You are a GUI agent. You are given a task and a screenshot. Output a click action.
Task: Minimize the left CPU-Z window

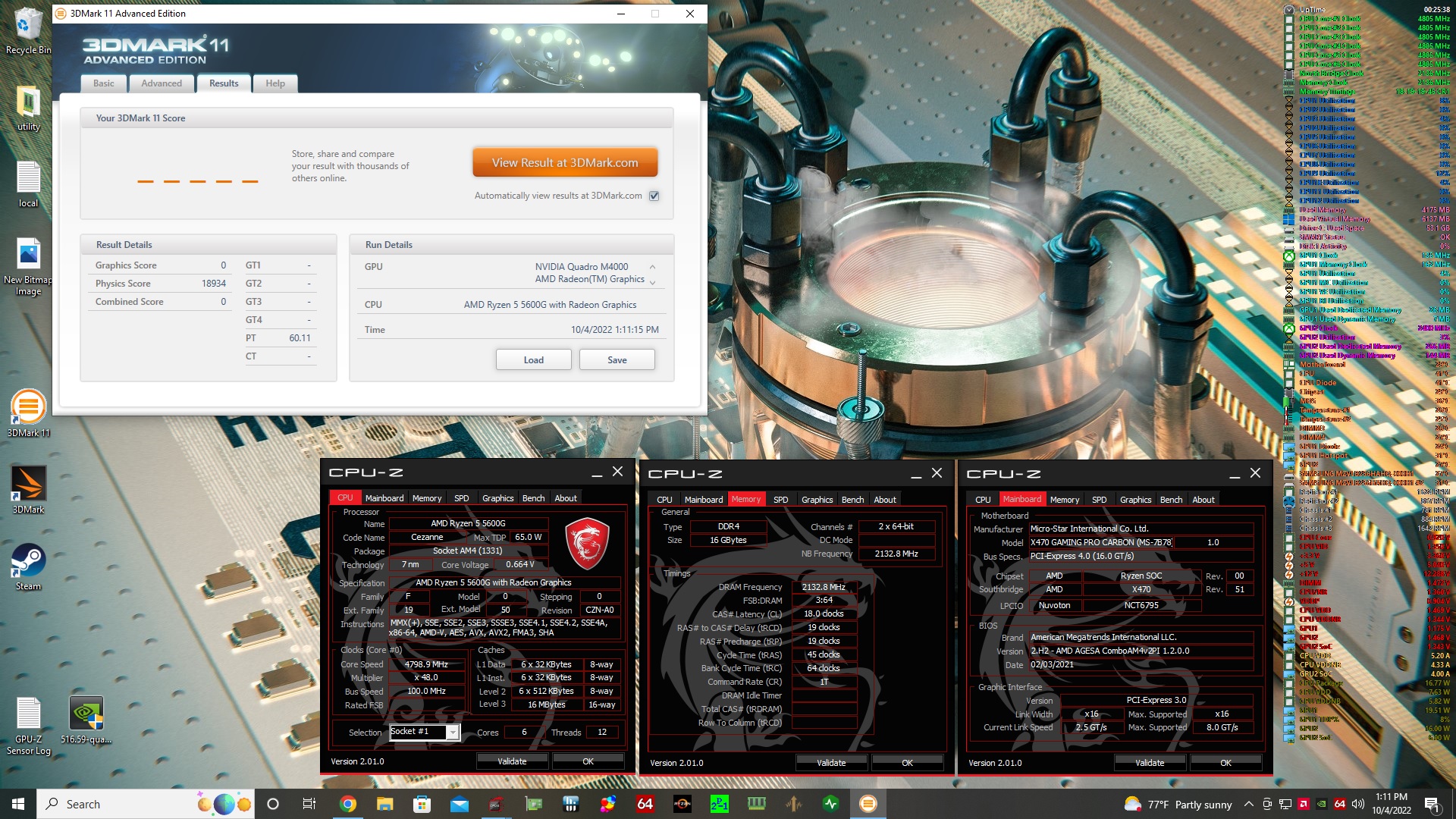(597, 472)
